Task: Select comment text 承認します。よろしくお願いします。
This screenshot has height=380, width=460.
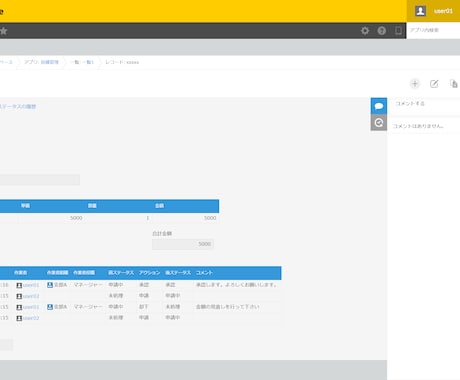Action: tap(236, 285)
